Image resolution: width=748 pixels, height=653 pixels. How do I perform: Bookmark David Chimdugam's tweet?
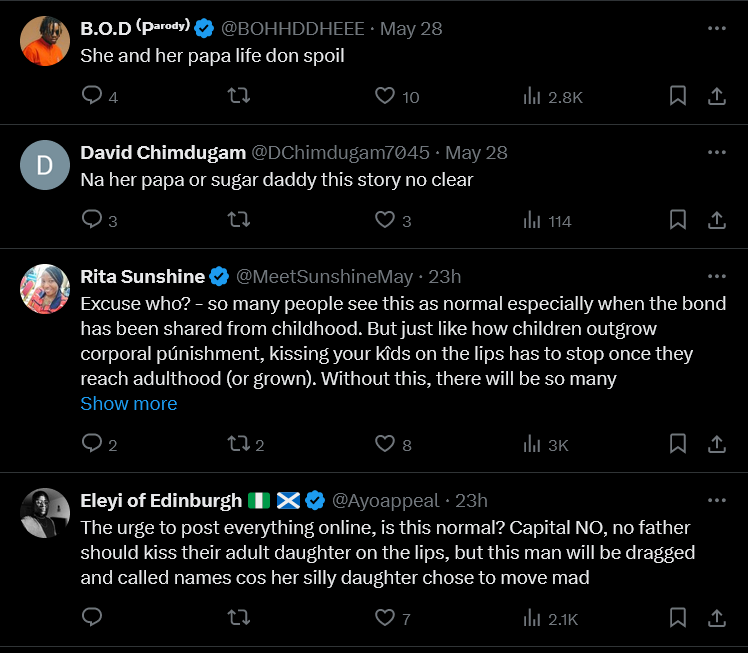(x=677, y=220)
